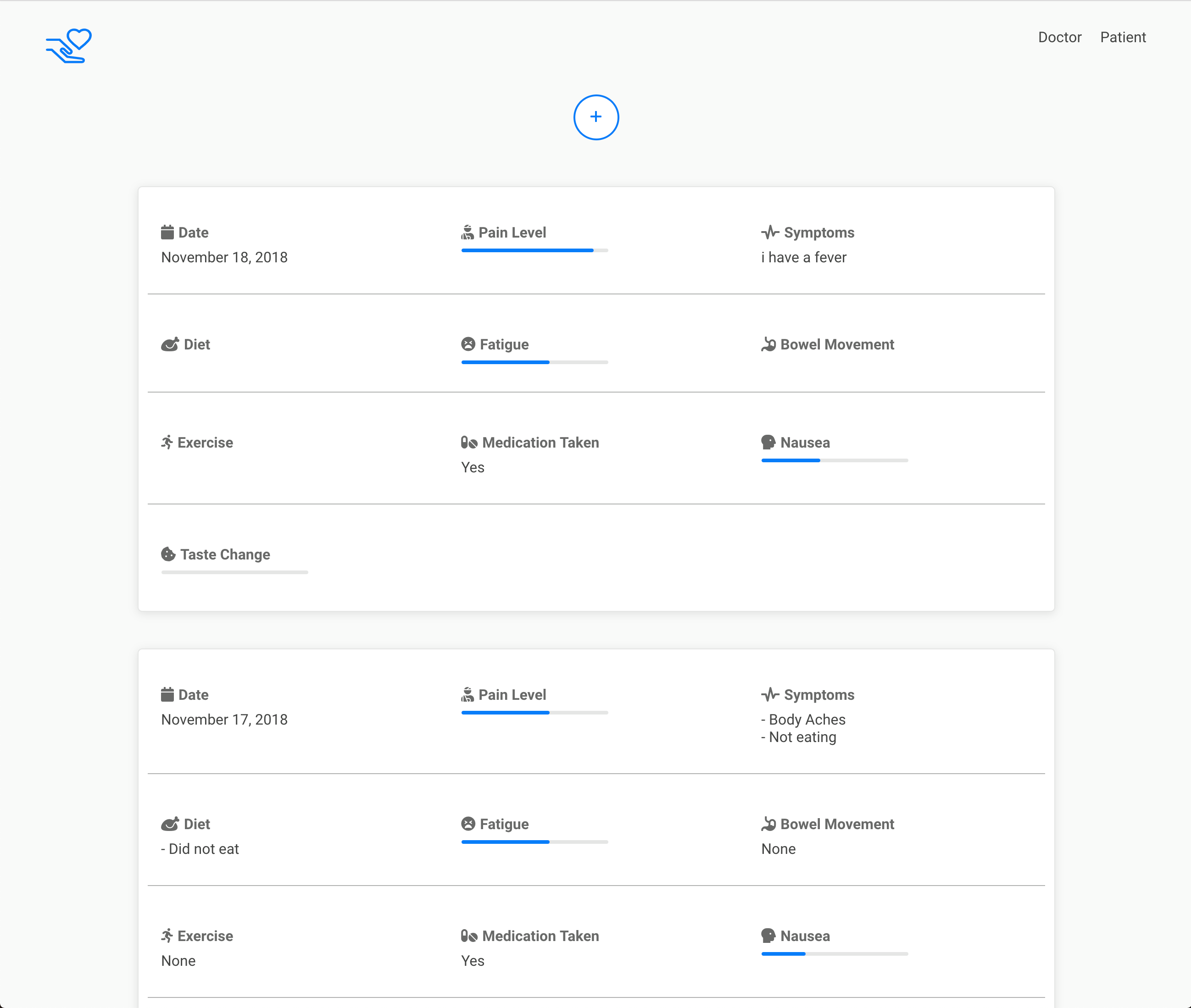Click the Taste Change empty progress bar
The height and width of the screenshot is (1008, 1191).
[234, 572]
